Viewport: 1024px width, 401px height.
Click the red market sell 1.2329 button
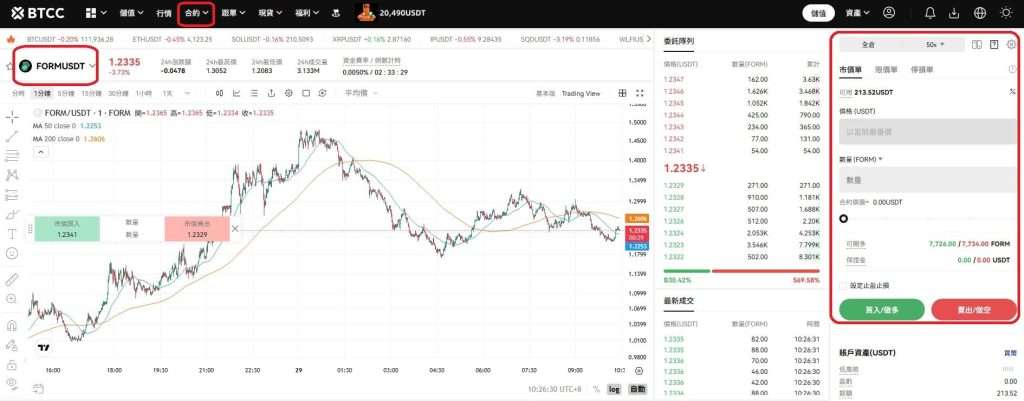pos(197,229)
